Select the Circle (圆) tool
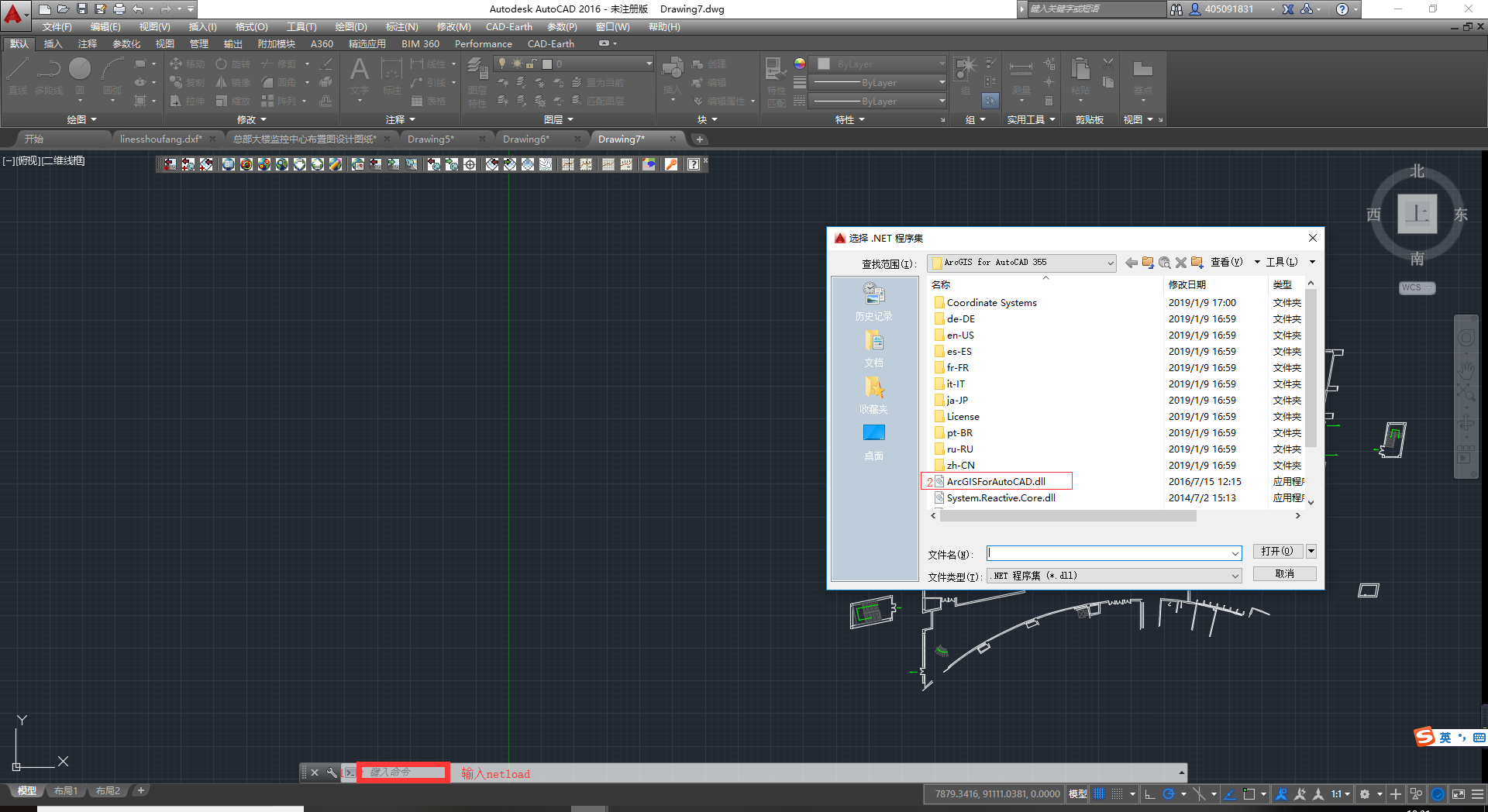This screenshot has width=1488, height=812. pyautogui.click(x=80, y=76)
